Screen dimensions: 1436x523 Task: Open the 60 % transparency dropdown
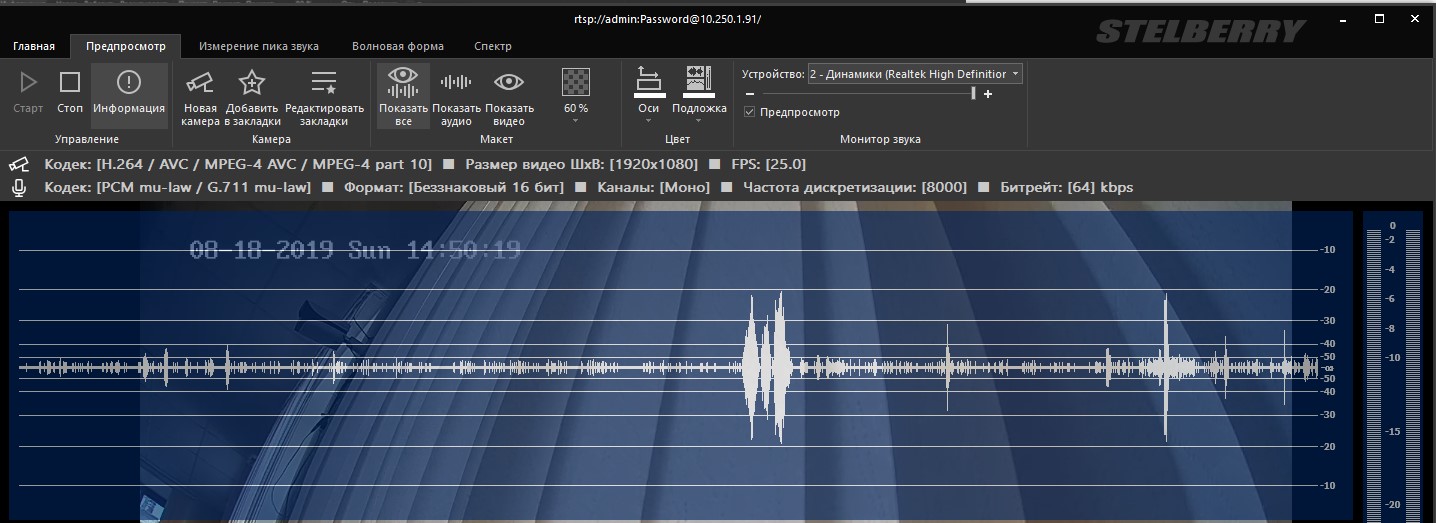click(576, 97)
